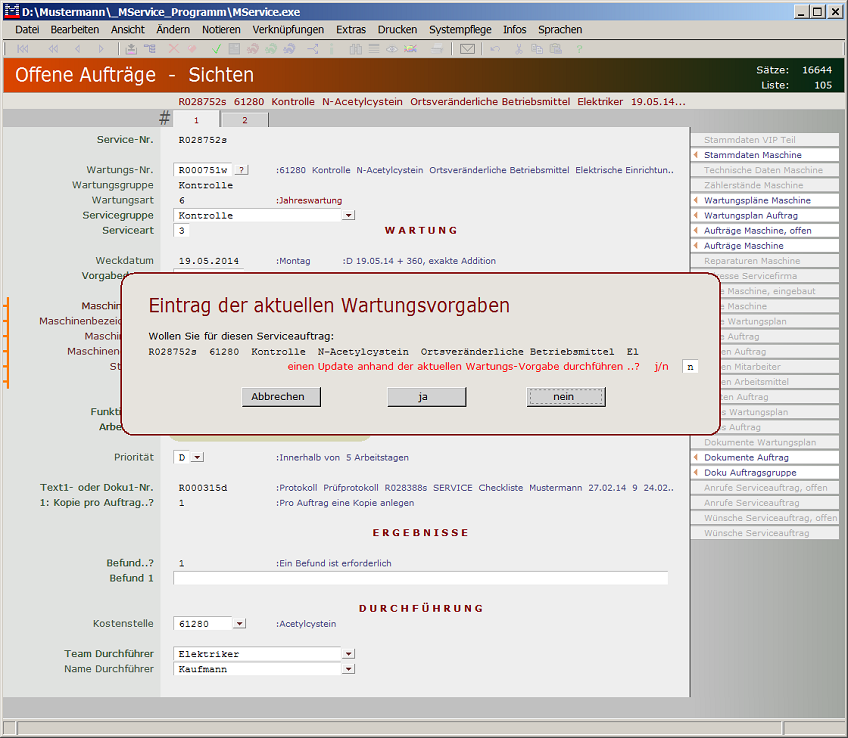Click the printer icon in the toolbar
The height and width of the screenshot is (738, 848).
pyautogui.click(x=437, y=48)
